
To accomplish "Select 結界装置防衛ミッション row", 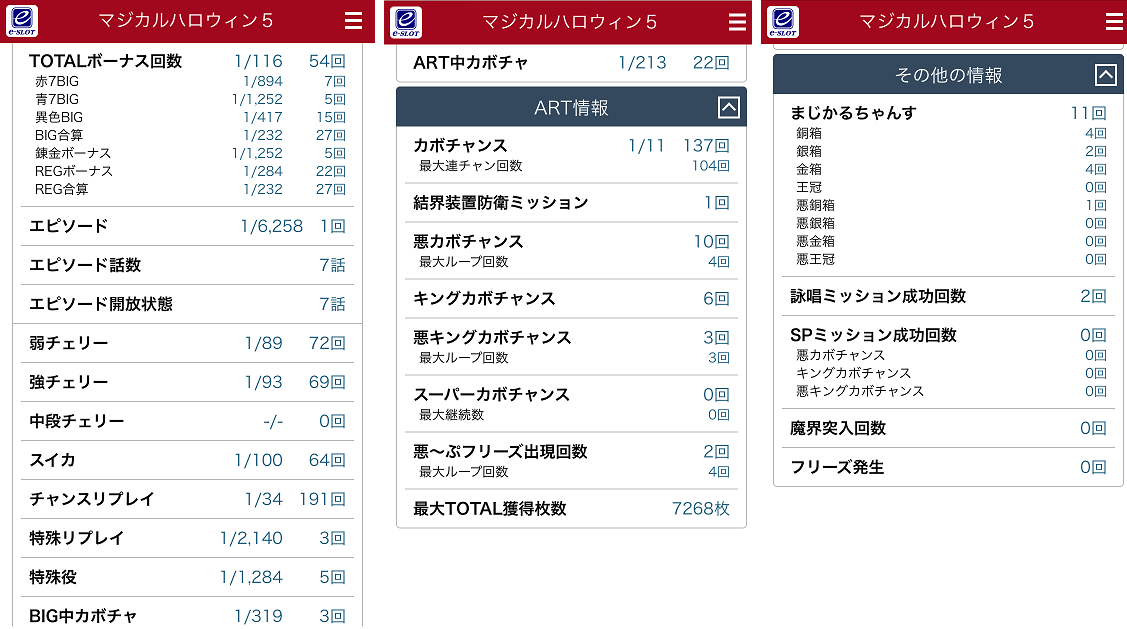I will [571, 203].
